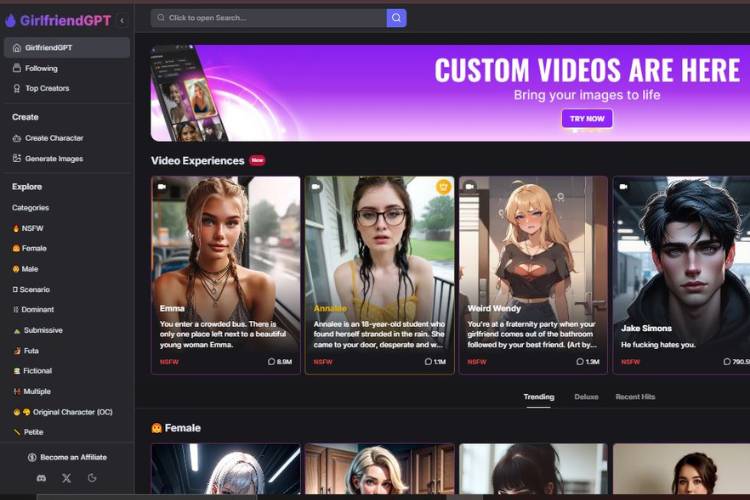The image size is (750, 500).
Task: Select the Dominant category
Action: pos(33,310)
